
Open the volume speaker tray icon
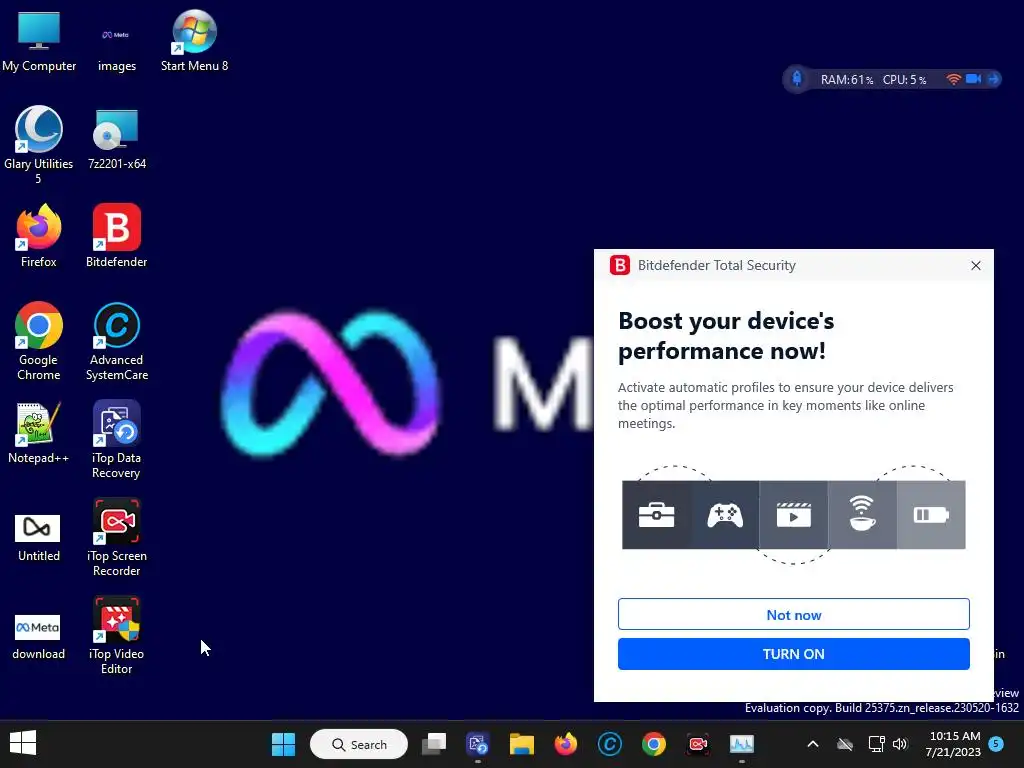point(900,744)
